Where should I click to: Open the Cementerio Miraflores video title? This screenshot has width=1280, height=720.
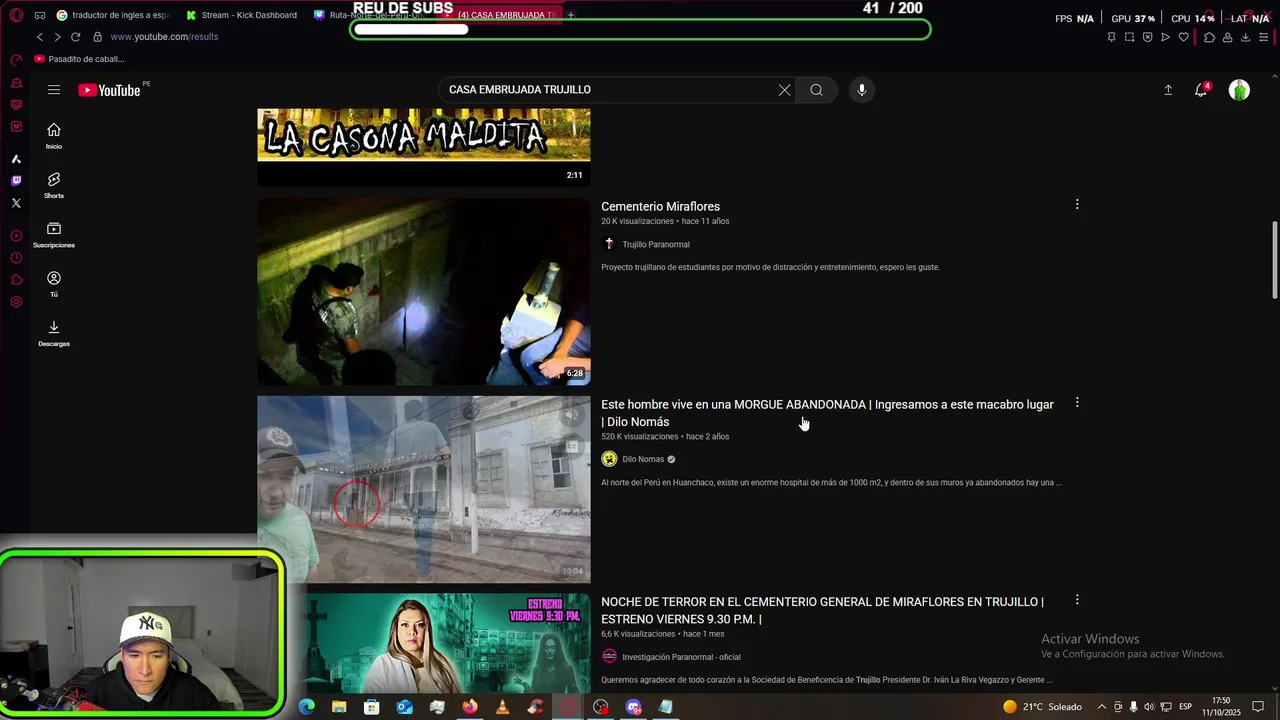660,207
